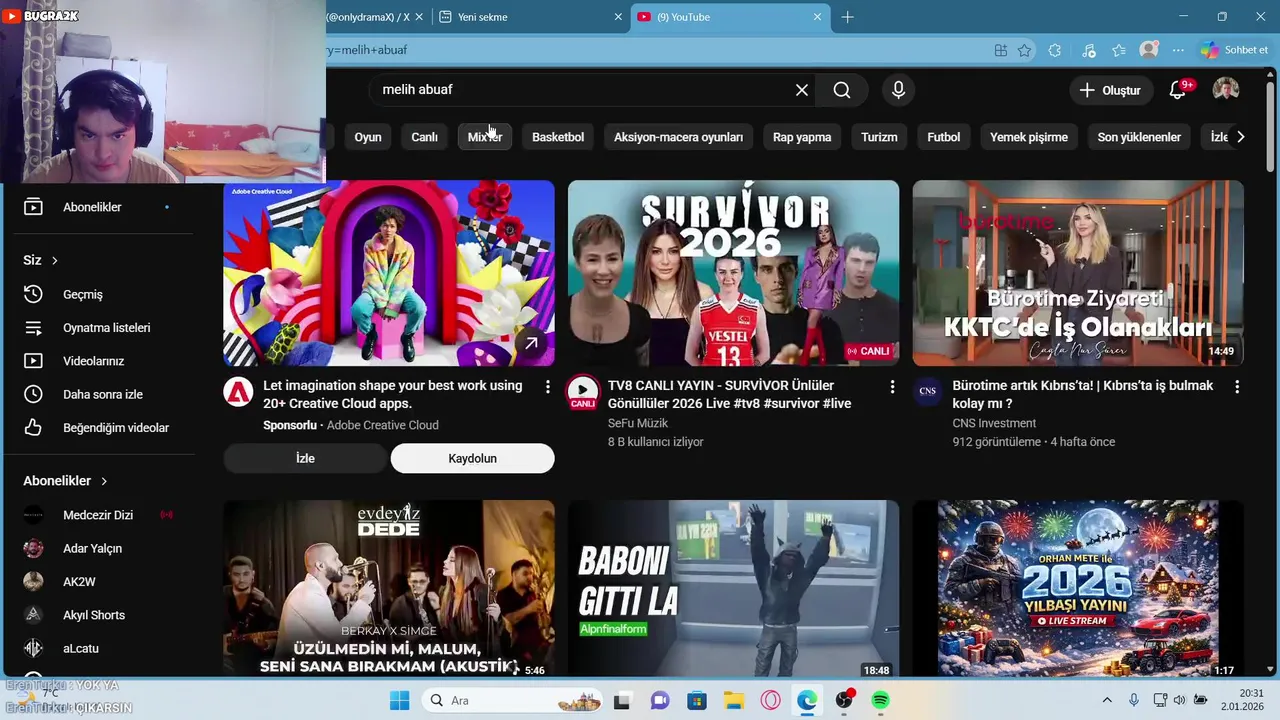Open the Edge favorites list icon
The width and height of the screenshot is (1280, 720).
point(1119,50)
